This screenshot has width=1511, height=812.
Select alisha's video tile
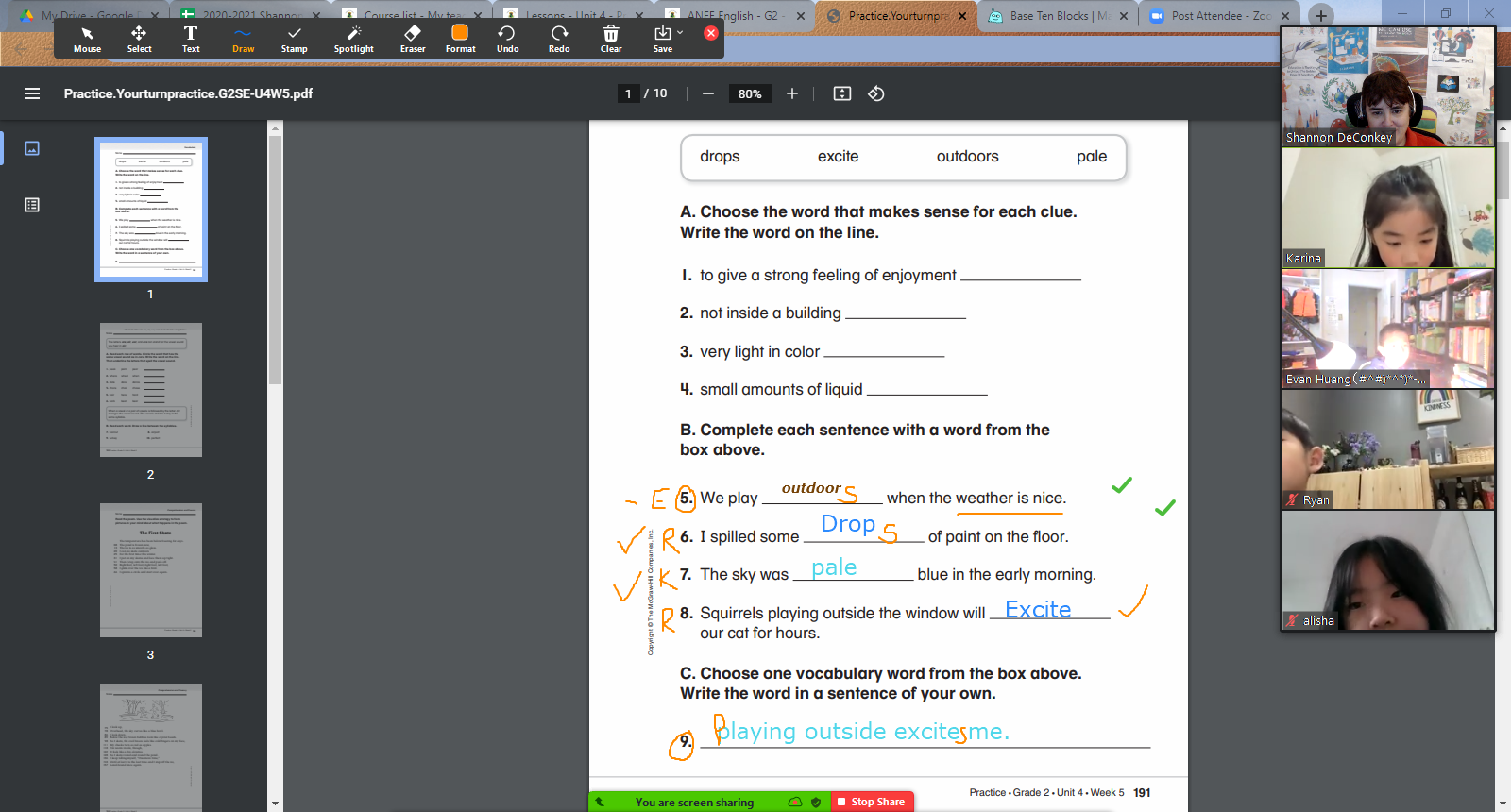pyautogui.click(x=1388, y=570)
